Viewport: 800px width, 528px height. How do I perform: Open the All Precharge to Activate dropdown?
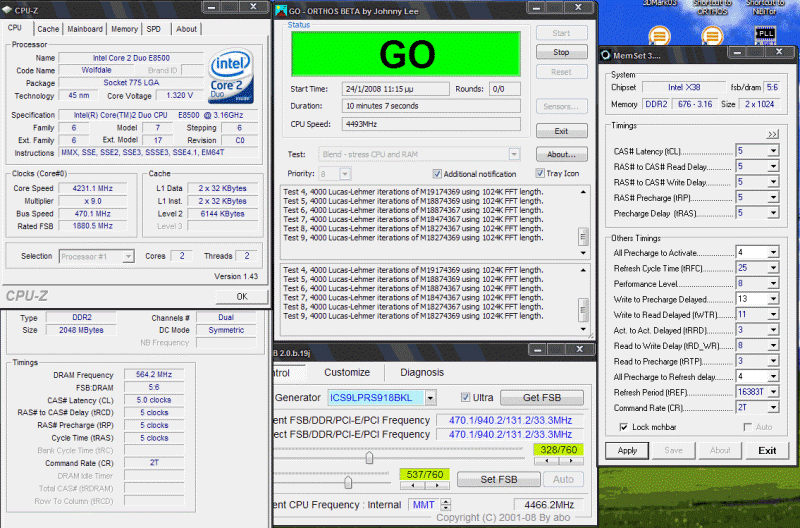point(773,253)
